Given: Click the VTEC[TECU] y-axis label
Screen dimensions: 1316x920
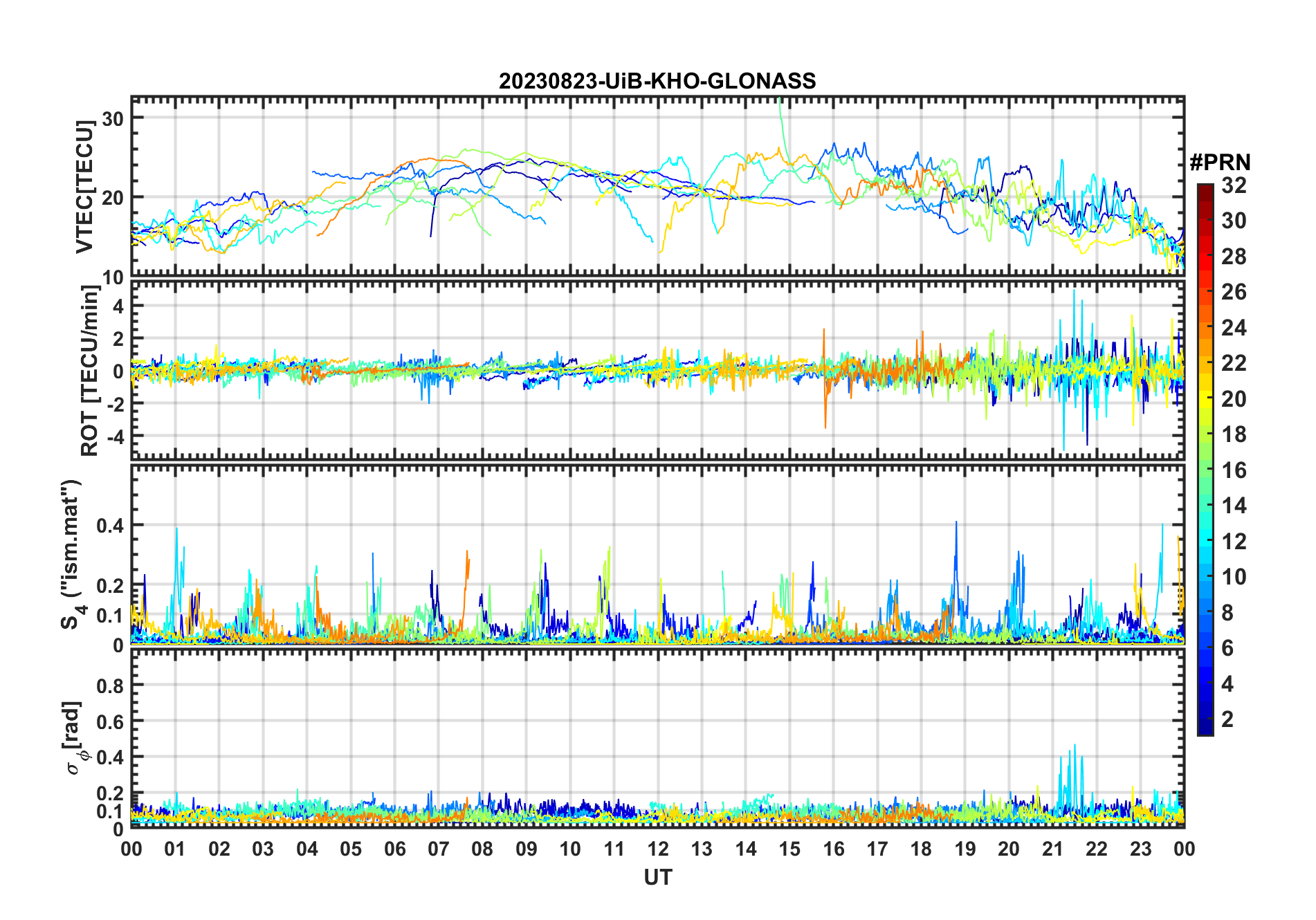Looking at the screenshot, I should coord(84,186).
